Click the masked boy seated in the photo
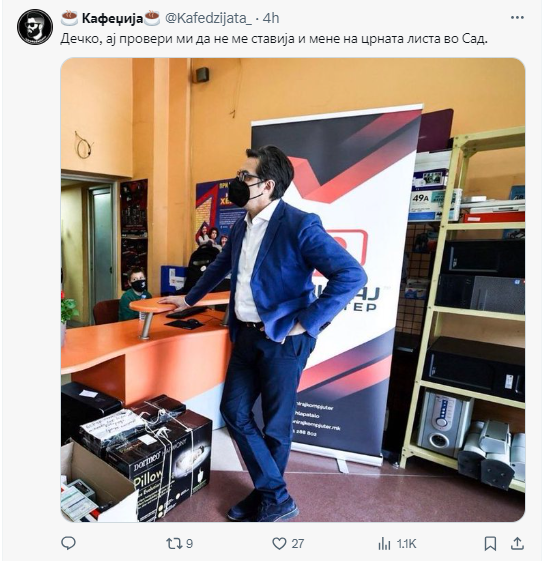This screenshot has width=544, height=561. pos(135,294)
